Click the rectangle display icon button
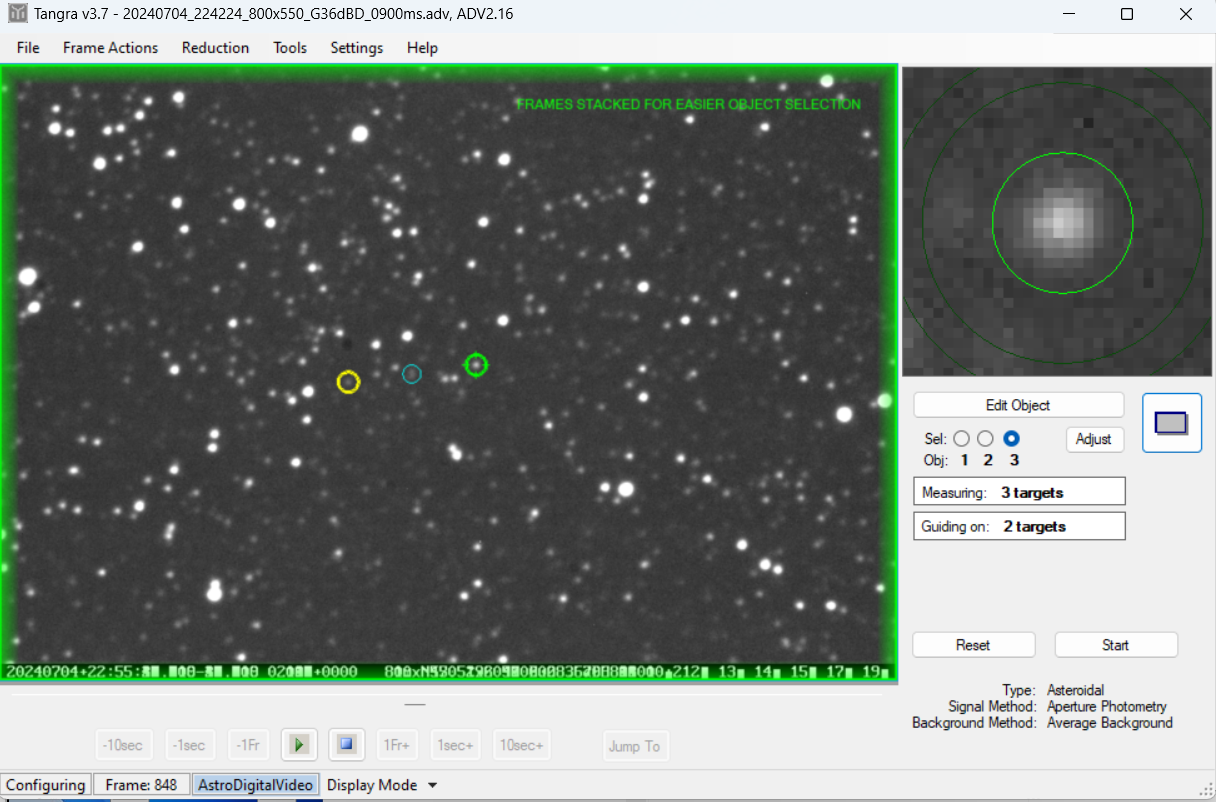Viewport: 1216px width, 802px height. 1171,423
